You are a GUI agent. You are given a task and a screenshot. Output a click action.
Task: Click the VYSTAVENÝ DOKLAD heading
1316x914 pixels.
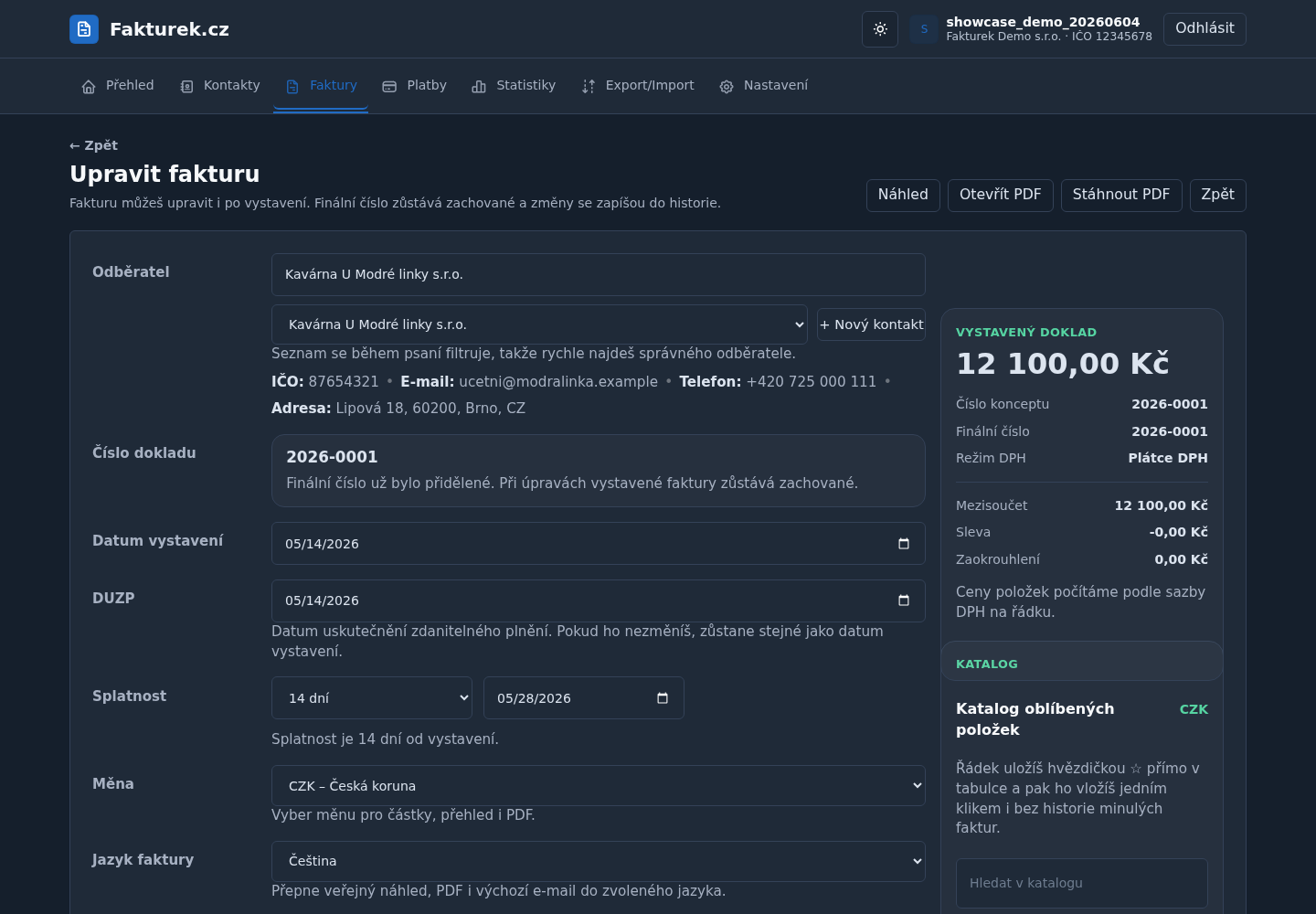1026,333
